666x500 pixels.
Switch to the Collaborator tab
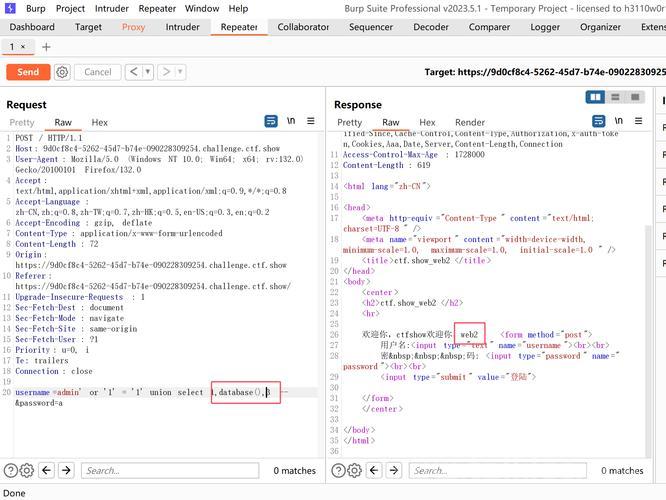click(x=303, y=27)
